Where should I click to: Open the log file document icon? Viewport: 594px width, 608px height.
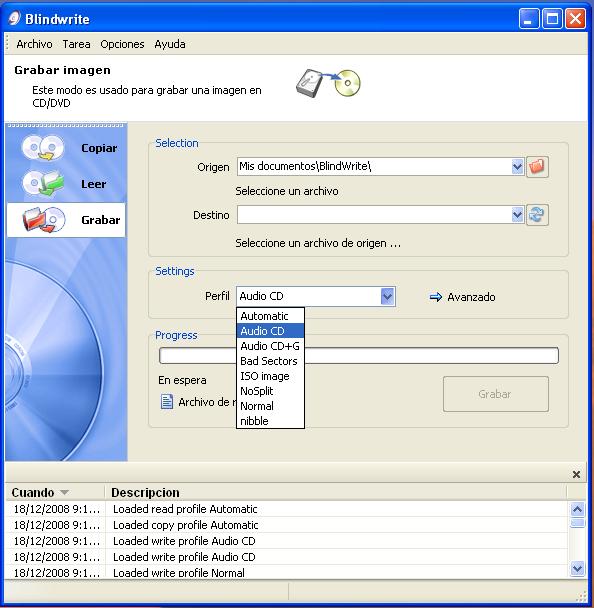click(x=167, y=402)
